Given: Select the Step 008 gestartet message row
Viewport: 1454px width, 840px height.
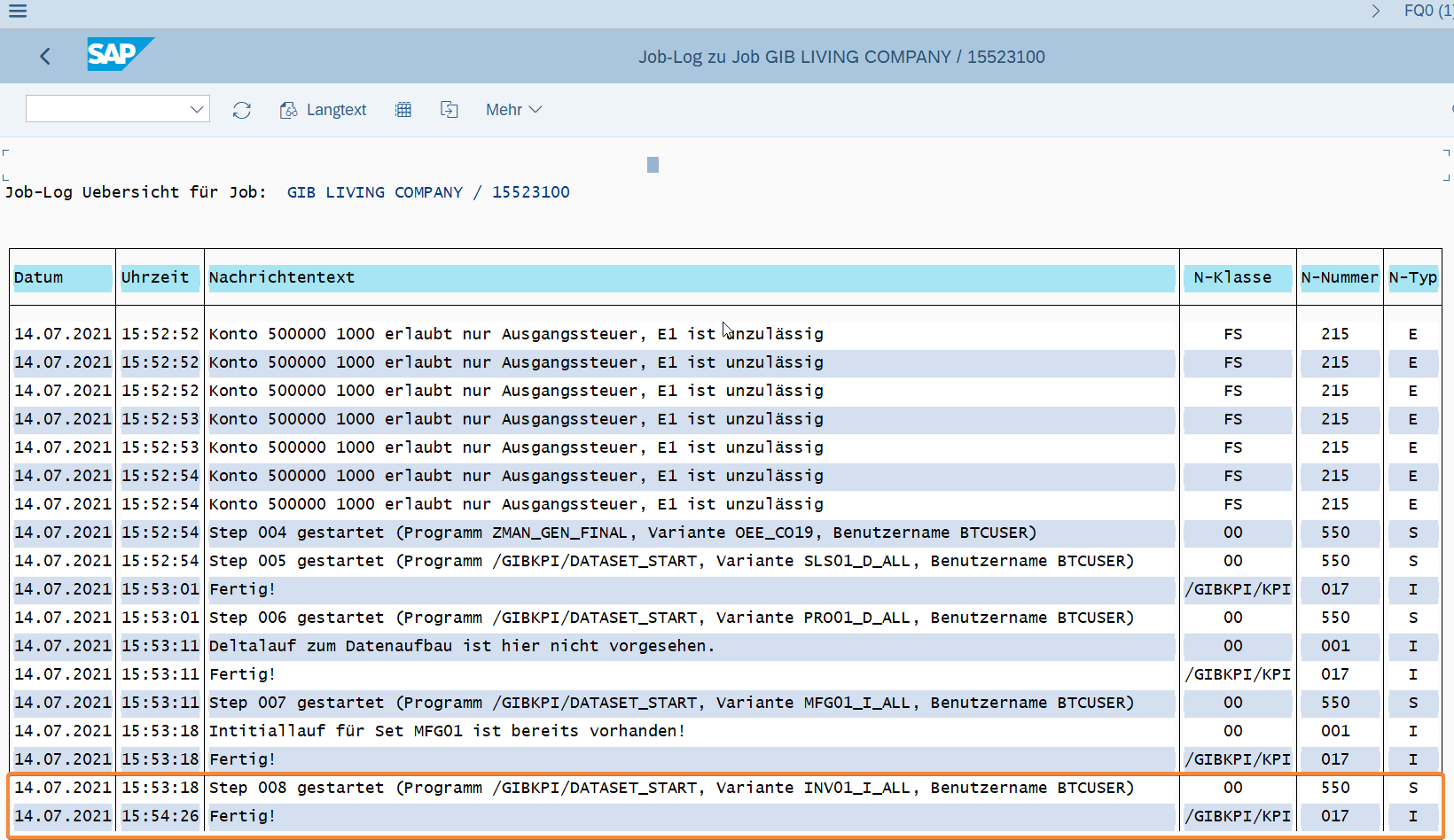Looking at the screenshot, I should (x=671, y=788).
